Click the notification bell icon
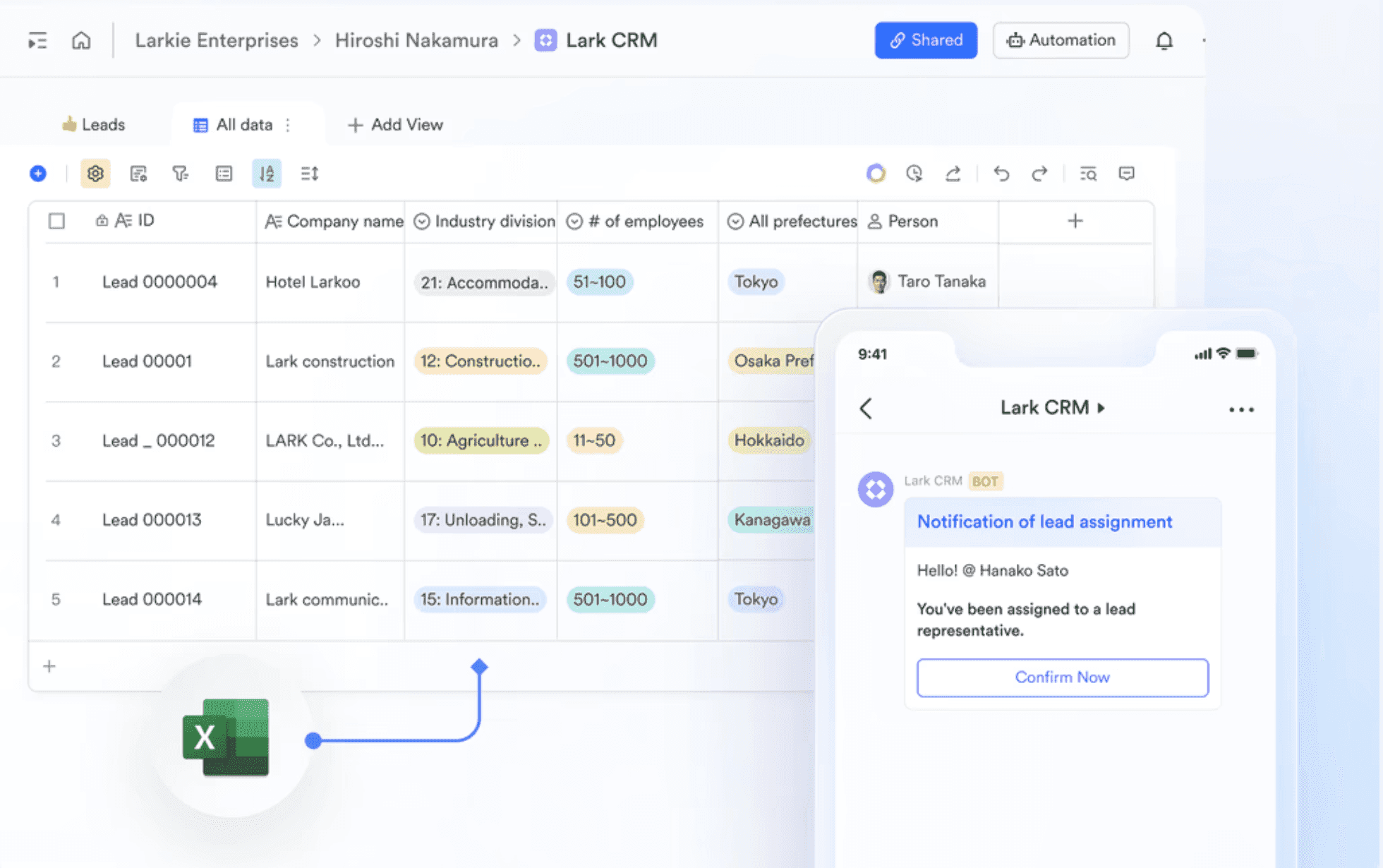Image resolution: width=1383 pixels, height=868 pixels. click(1164, 40)
